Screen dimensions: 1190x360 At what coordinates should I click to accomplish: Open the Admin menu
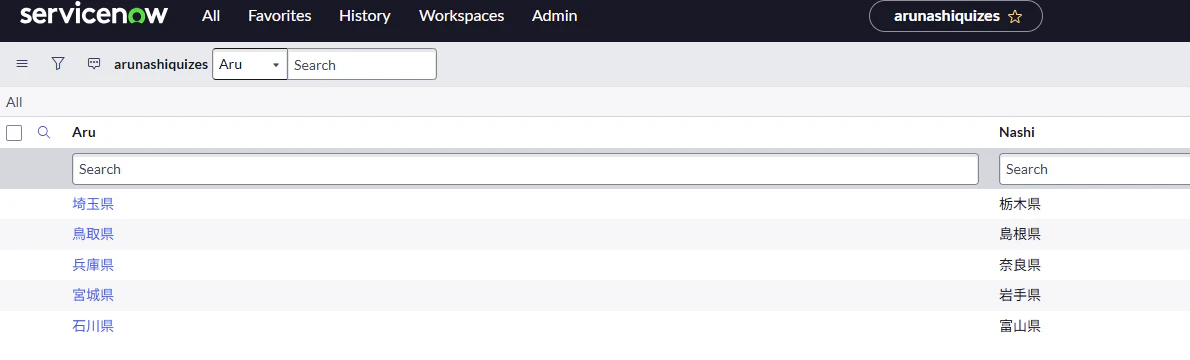point(555,16)
